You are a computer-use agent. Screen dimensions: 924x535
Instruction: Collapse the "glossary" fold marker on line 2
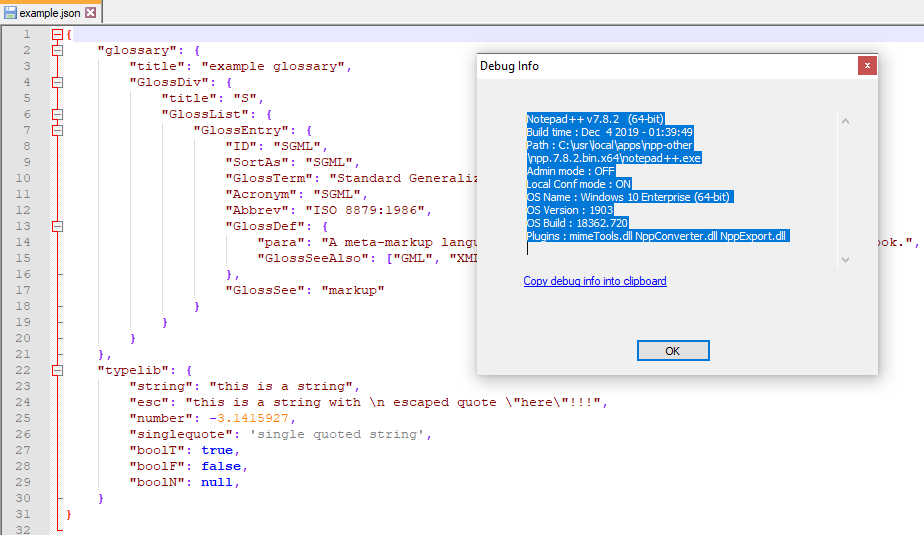pos(57,51)
